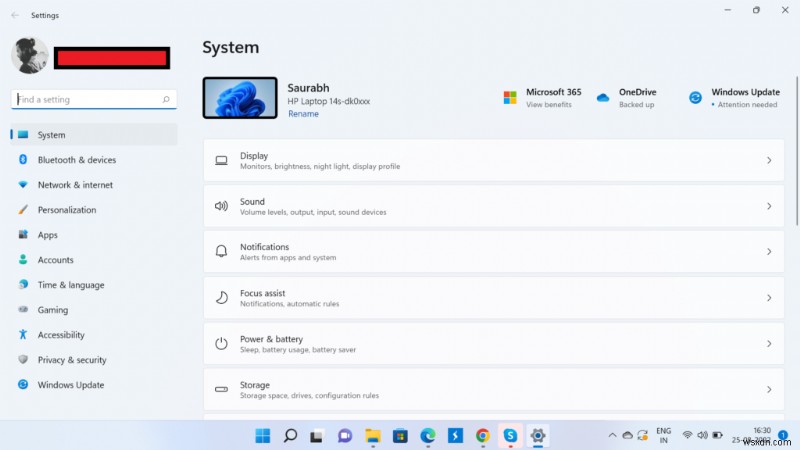This screenshot has height=450, width=800.
Task: Expand the Storage settings chevron
Action: [x=769, y=390]
